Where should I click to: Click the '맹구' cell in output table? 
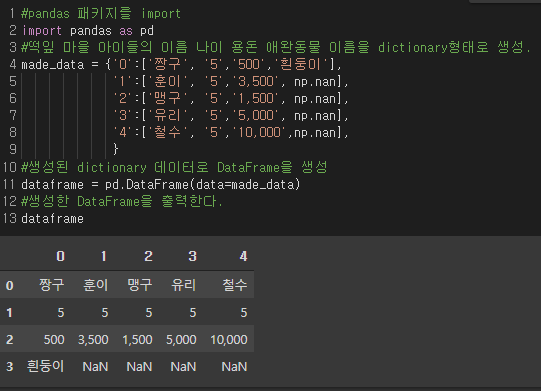pos(140,285)
